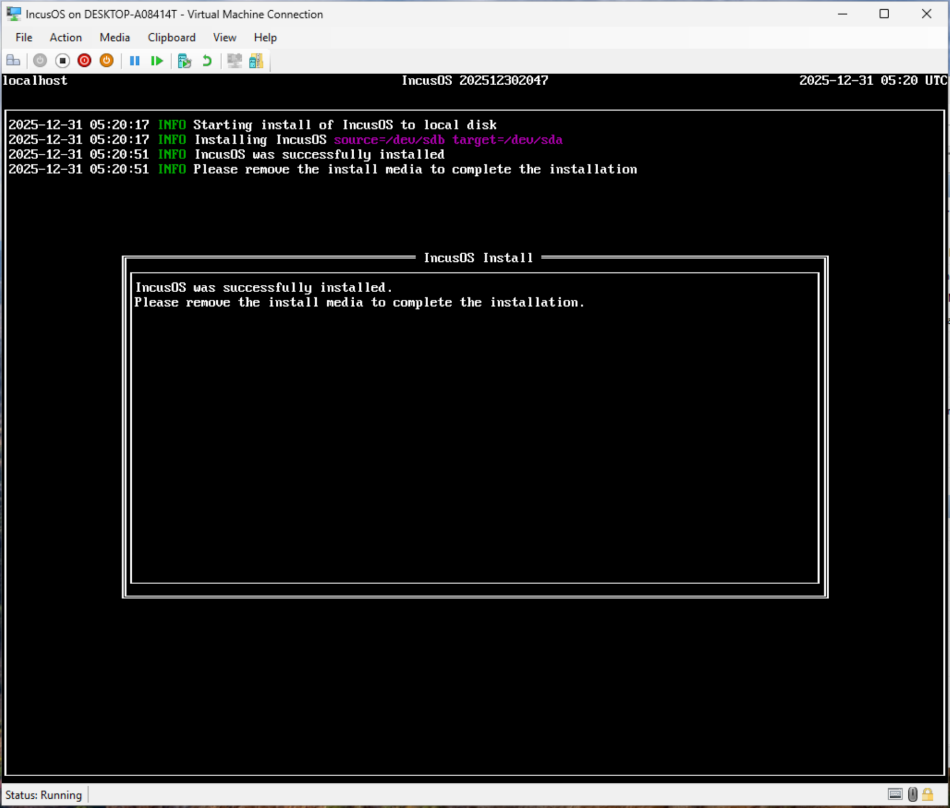Pause the virtual machine using the pause icon
The image size is (950, 808).
[x=134, y=60]
